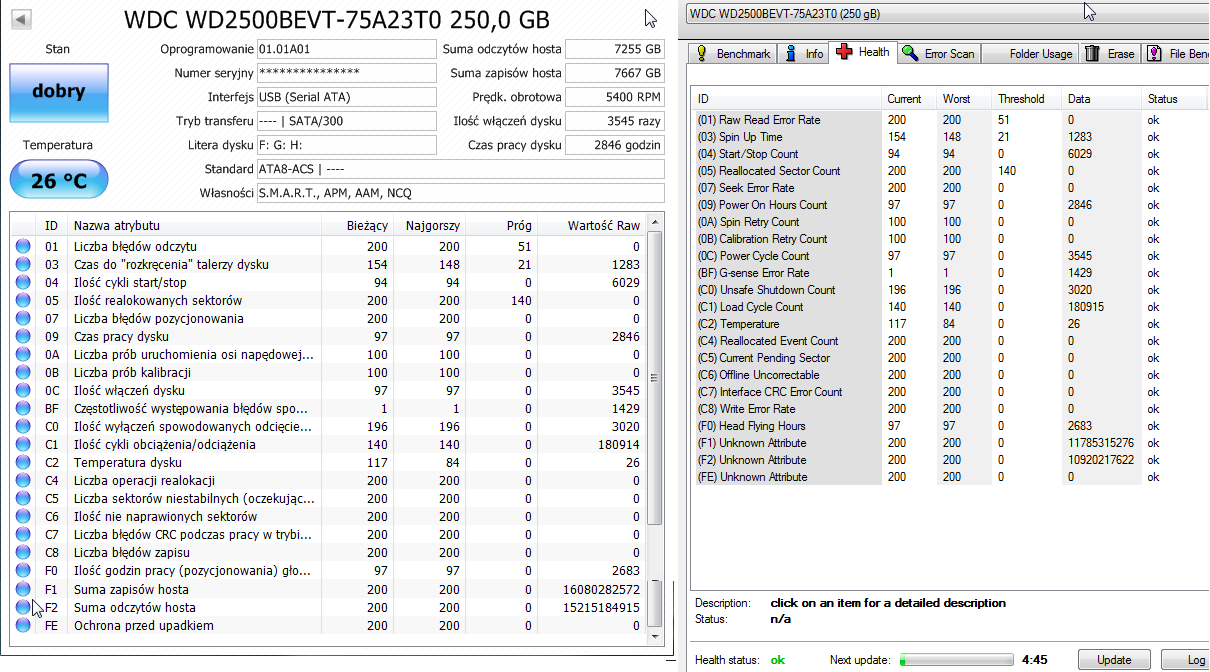Select the '(01) Raw Read Error Rate' row

[948, 120]
